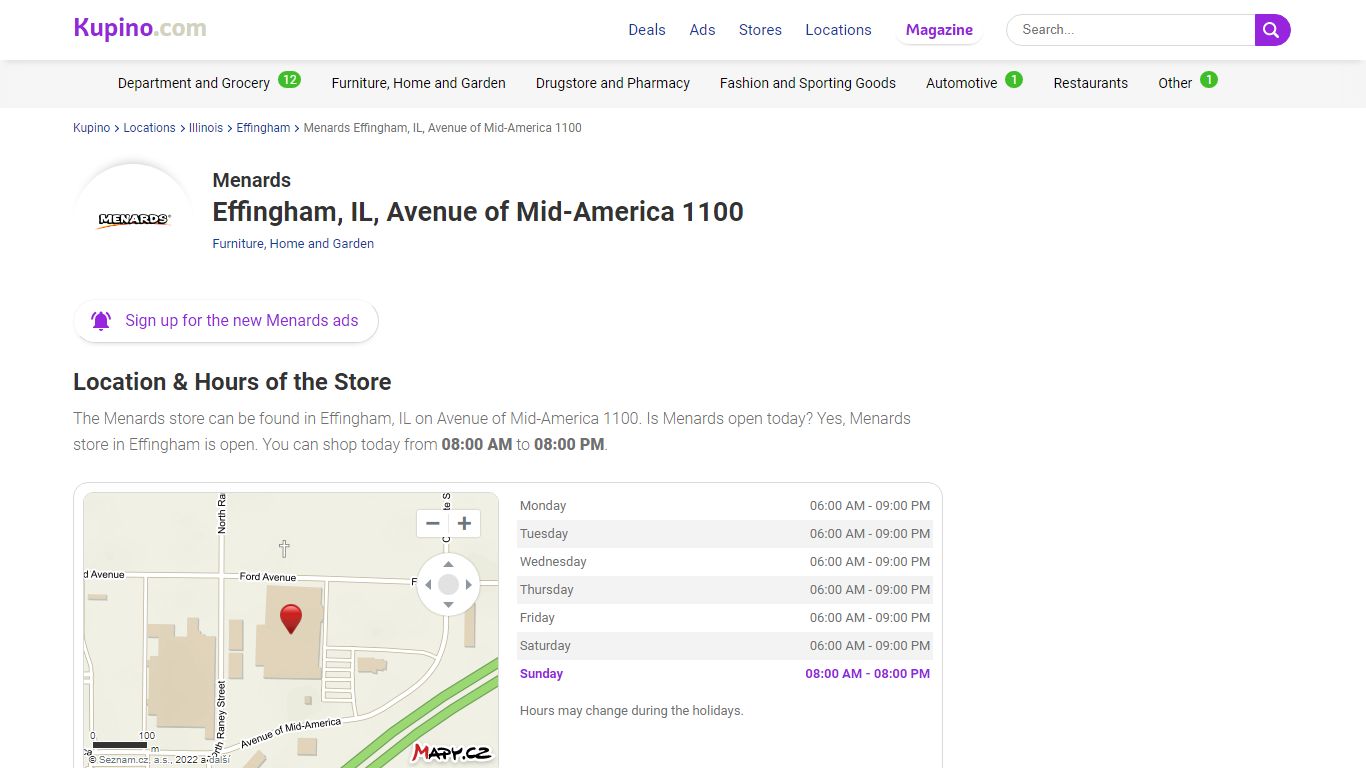Go to Kupino.com home via logo
This screenshot has width=1366, height=768.
[140, 28]
